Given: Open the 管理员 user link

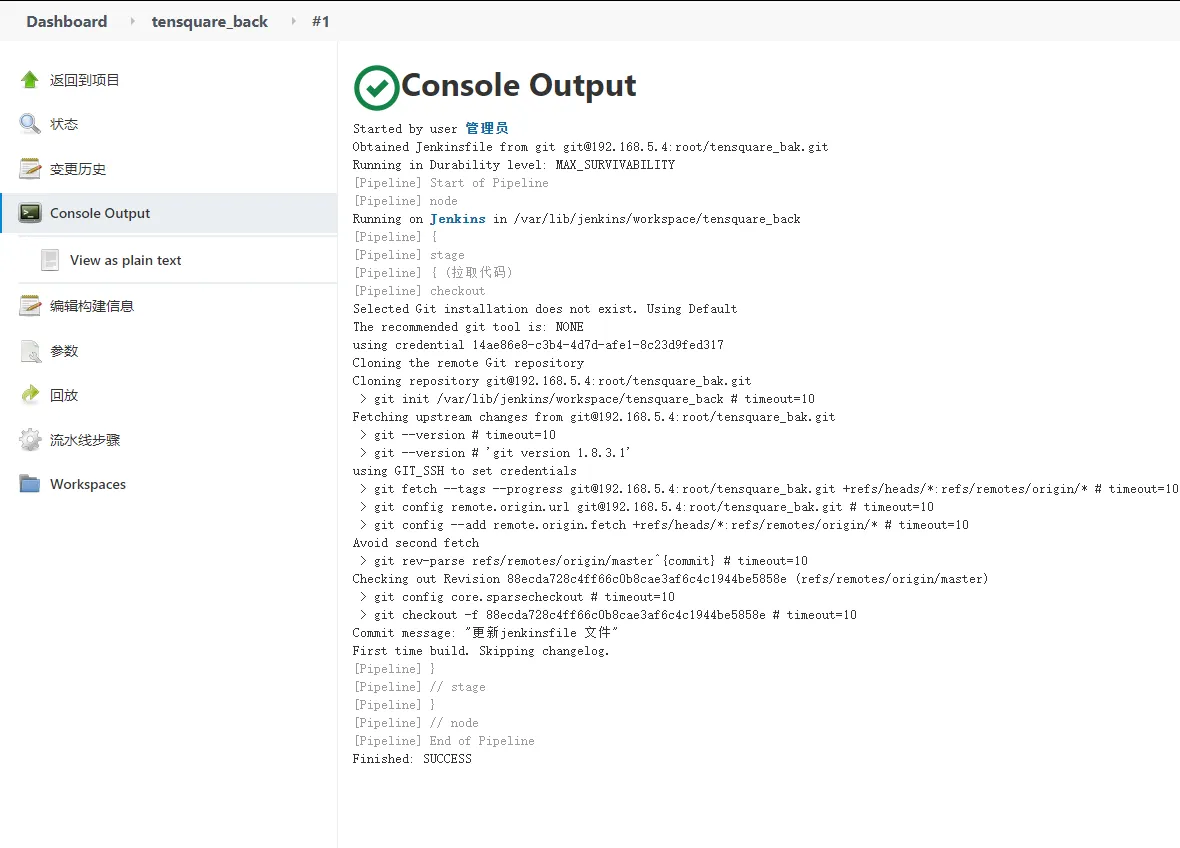Looking at the screenshot, I should pos(487,129).
